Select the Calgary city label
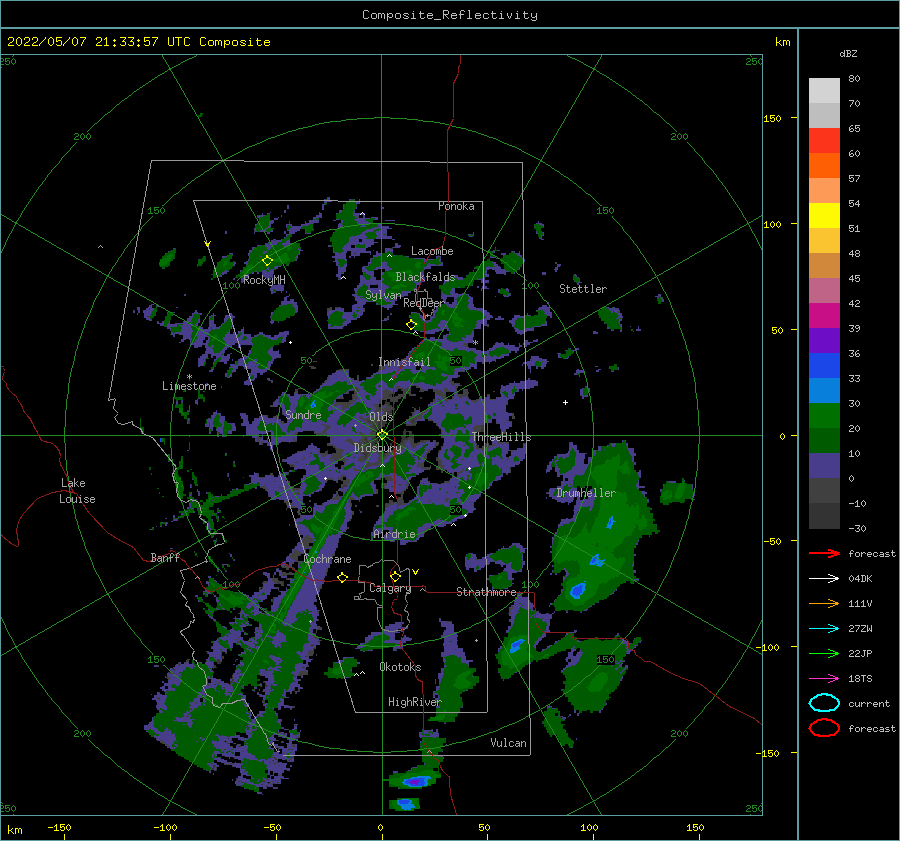 (390, 588)
